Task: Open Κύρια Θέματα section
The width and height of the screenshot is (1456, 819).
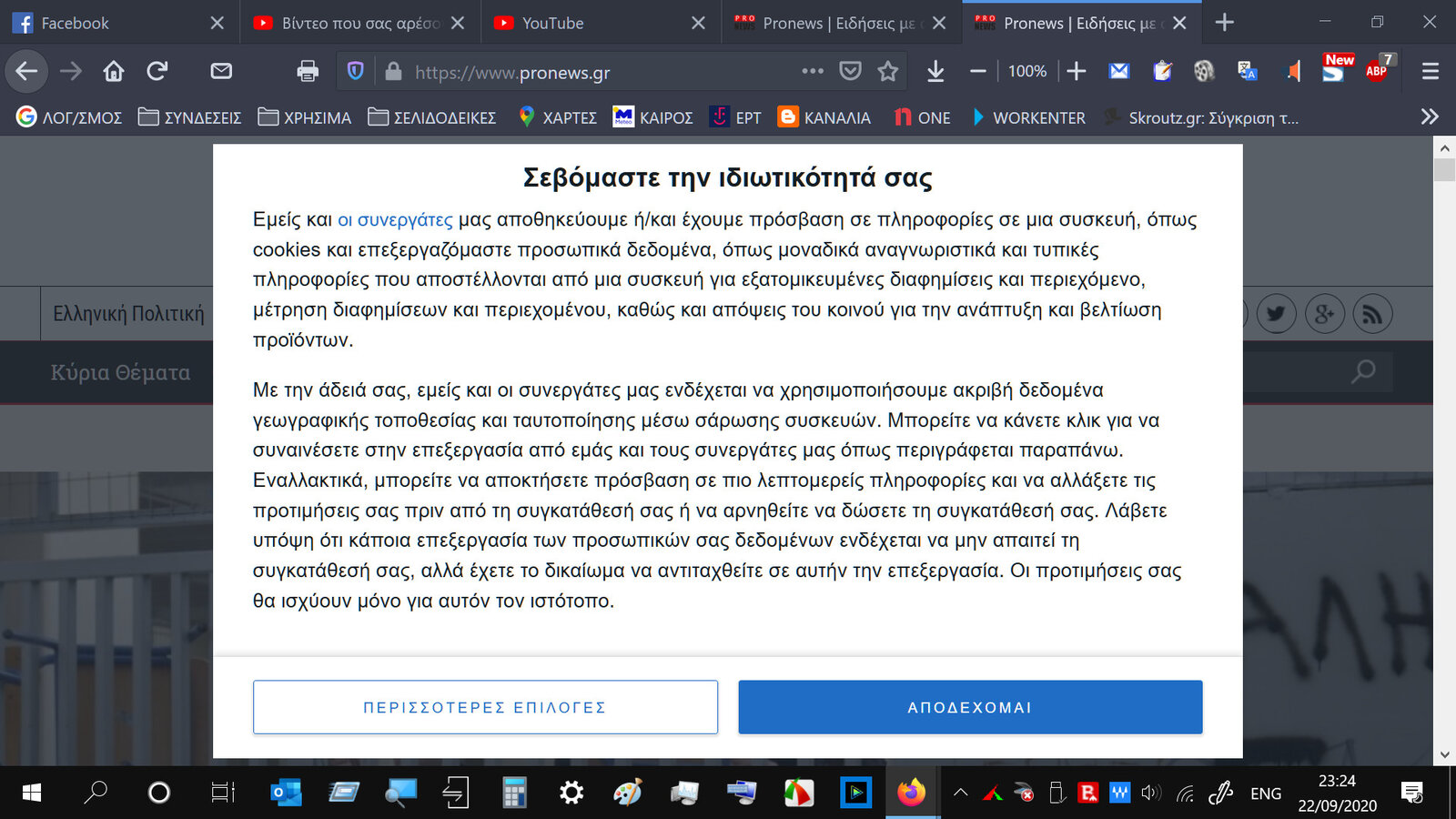Action: click(x=120, y=372)
